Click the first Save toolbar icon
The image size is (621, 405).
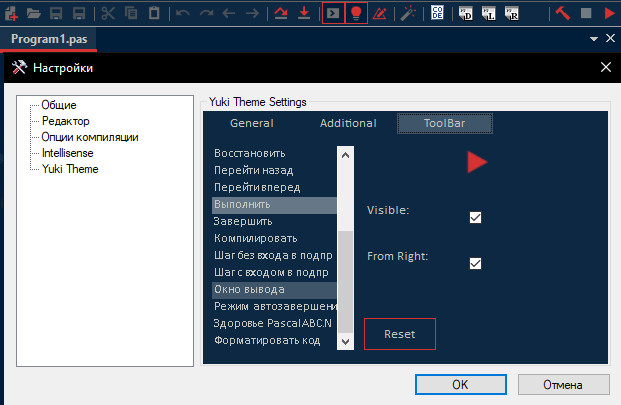pos(56,13)
